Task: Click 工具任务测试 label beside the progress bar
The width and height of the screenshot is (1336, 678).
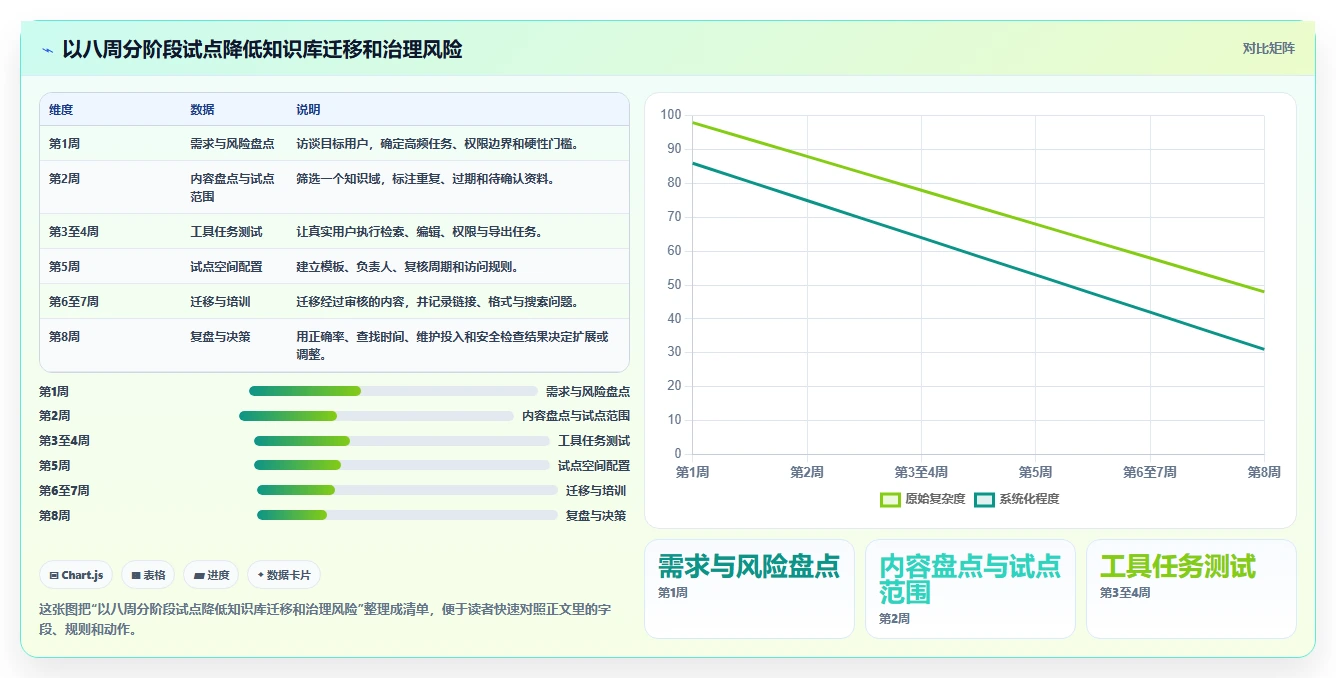Action: (594, 441)
